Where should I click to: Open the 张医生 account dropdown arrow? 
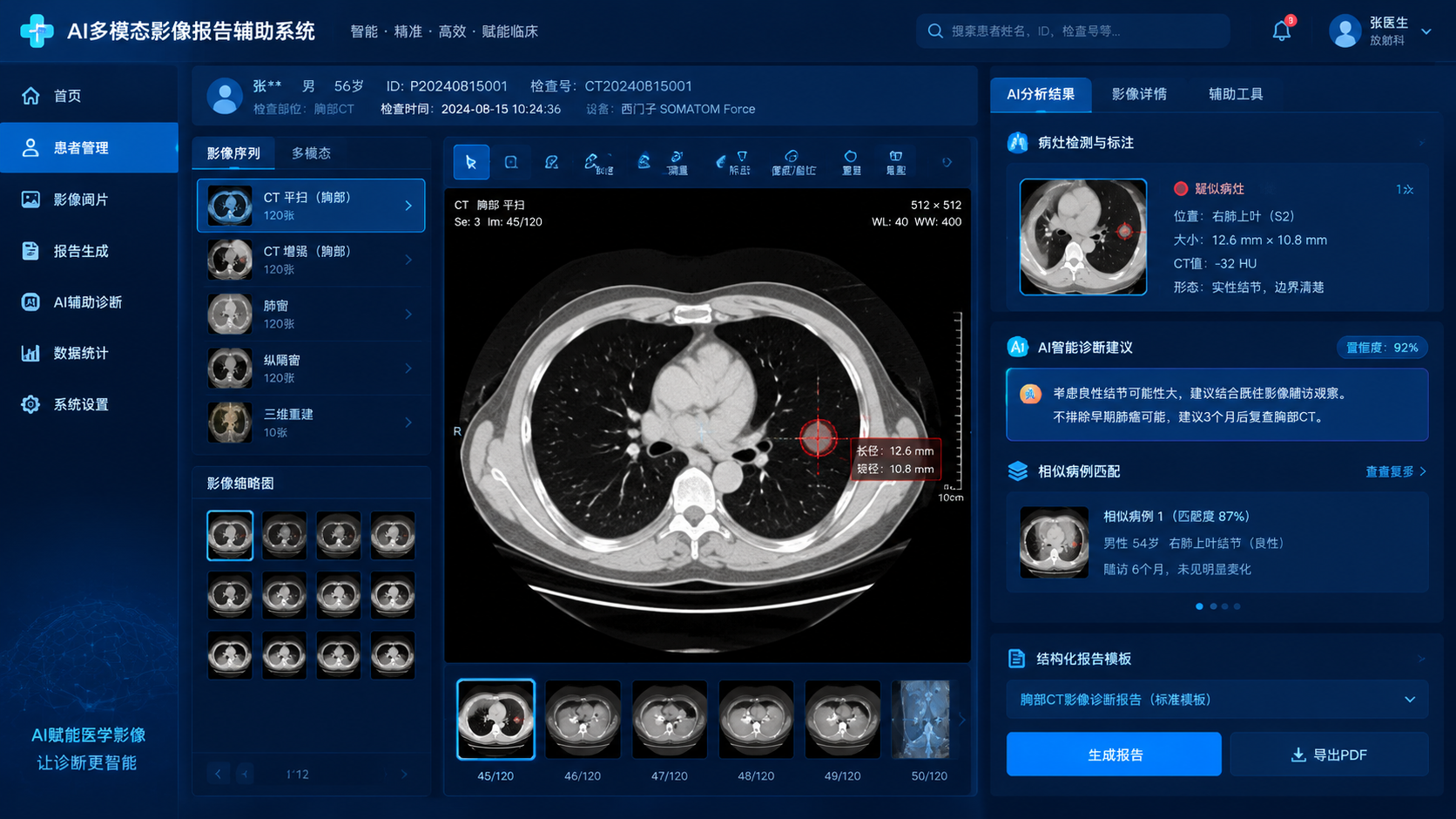[1426, 31]
